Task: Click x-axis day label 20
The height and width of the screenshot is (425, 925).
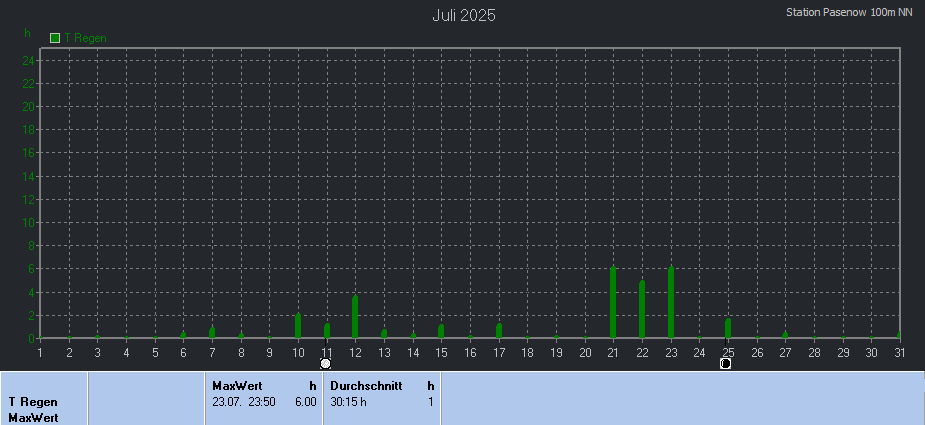Action: [585, 353]
